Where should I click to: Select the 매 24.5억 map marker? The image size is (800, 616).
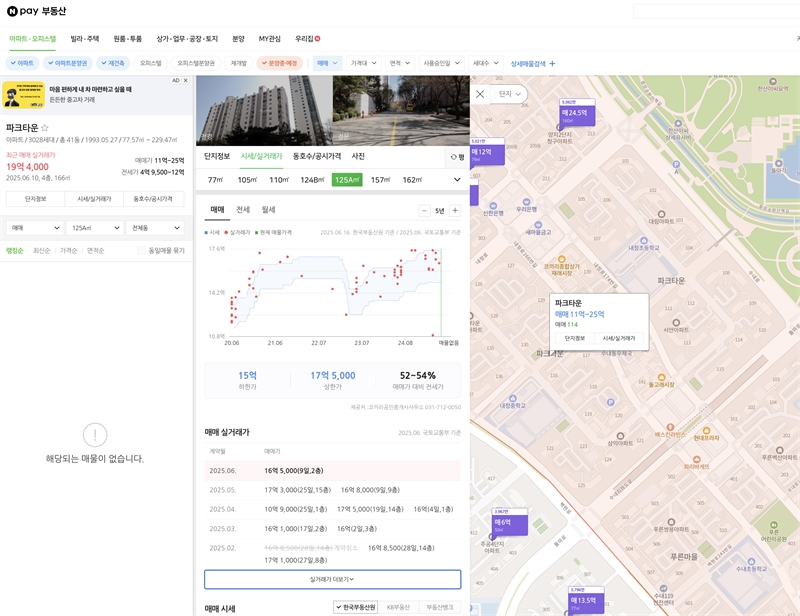click(x=576, y=114)
